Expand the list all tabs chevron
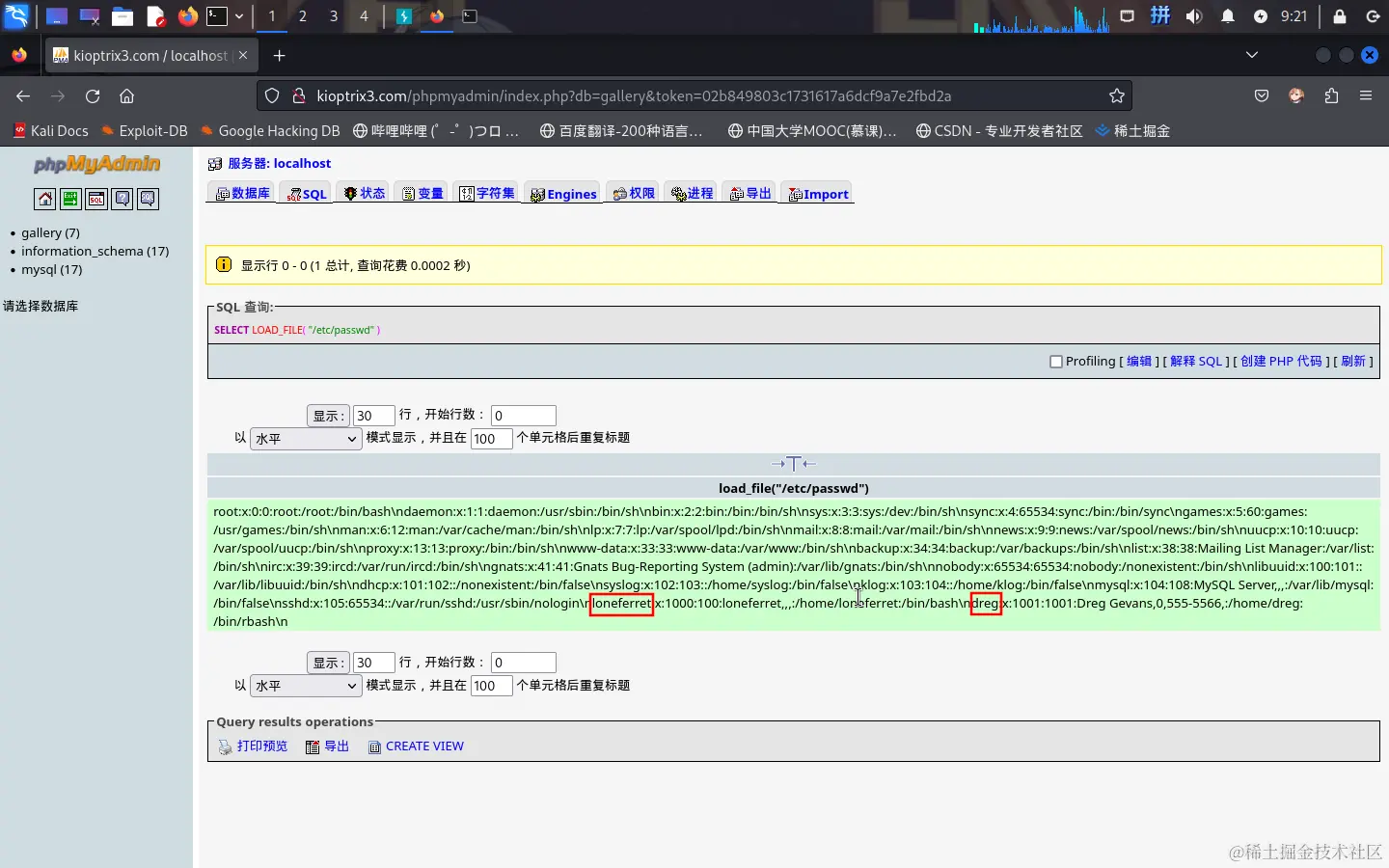1389x868 pixels. (1252, 56)
